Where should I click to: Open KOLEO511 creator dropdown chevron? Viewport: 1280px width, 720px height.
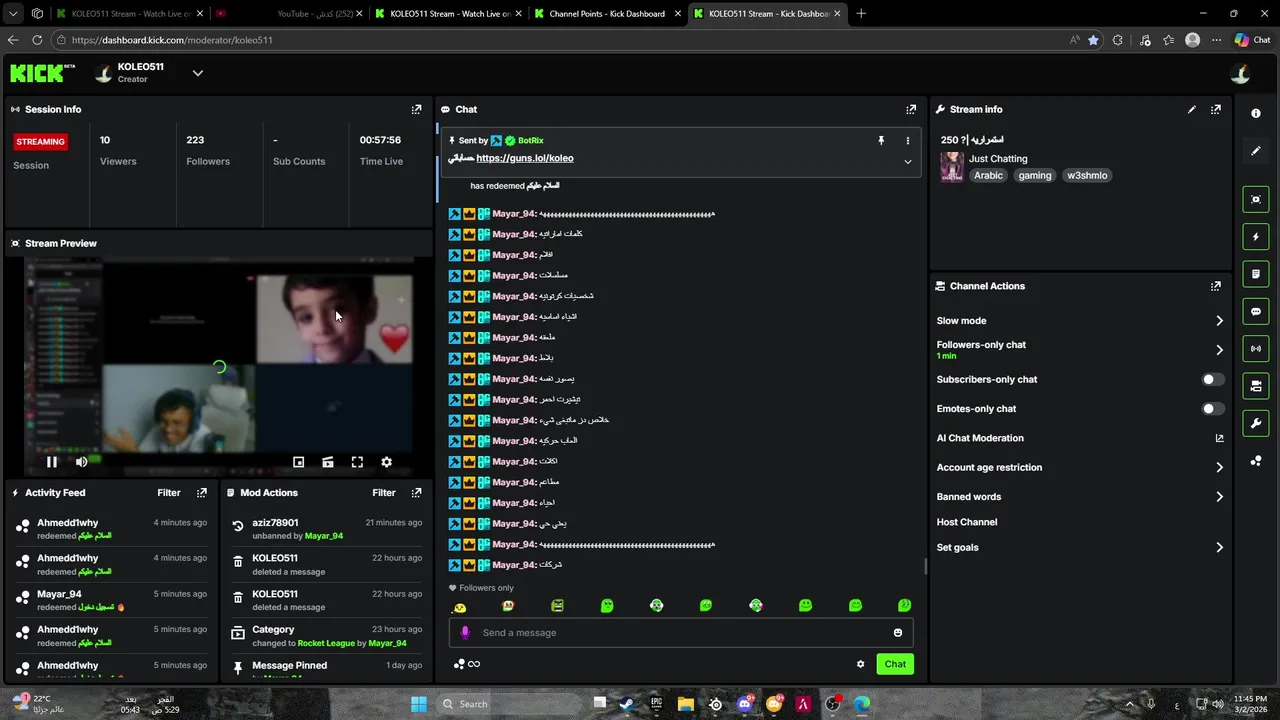point(198,73)
